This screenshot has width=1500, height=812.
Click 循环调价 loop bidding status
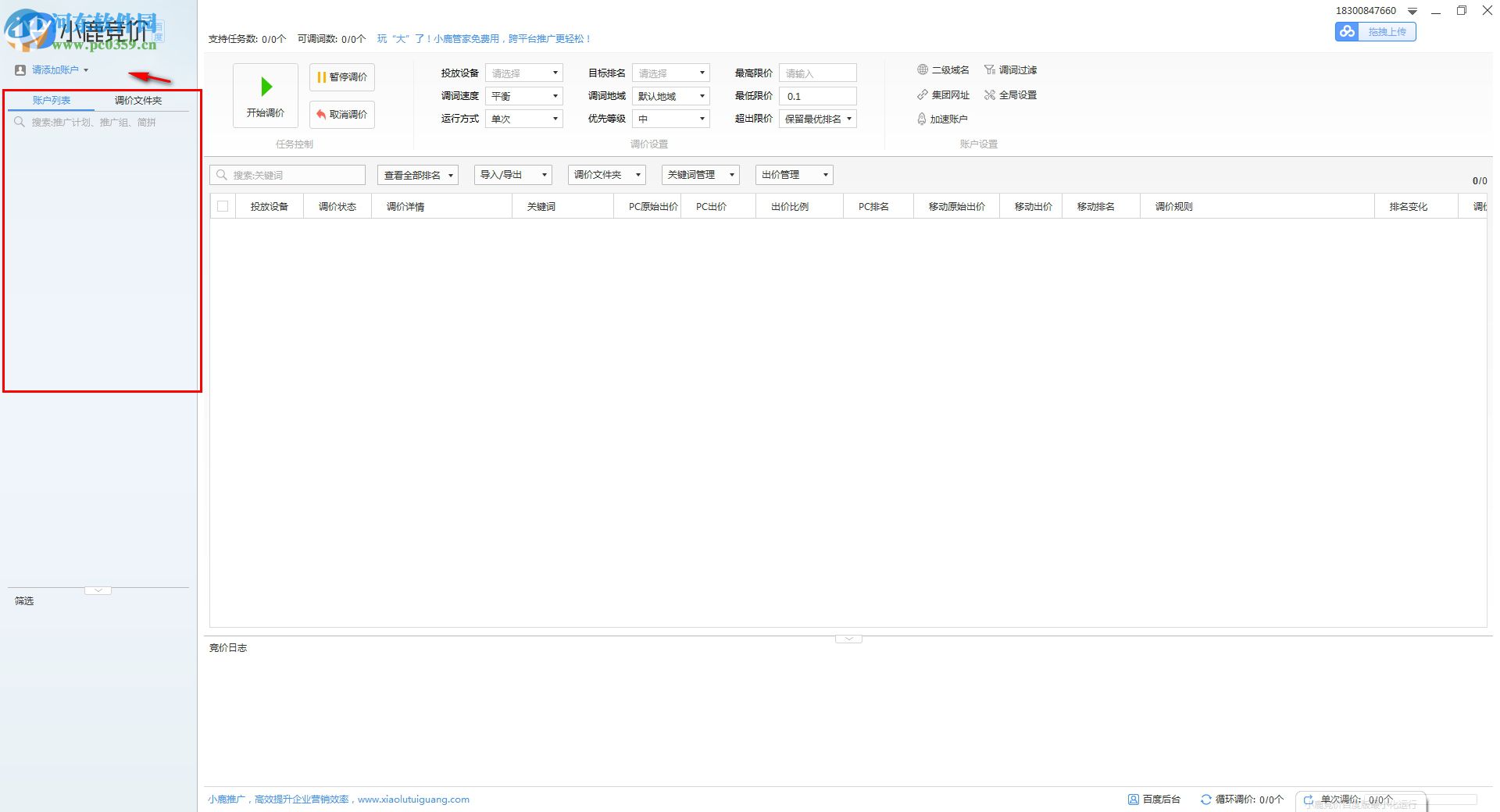pyautogui.click(x=1242, y=800)
